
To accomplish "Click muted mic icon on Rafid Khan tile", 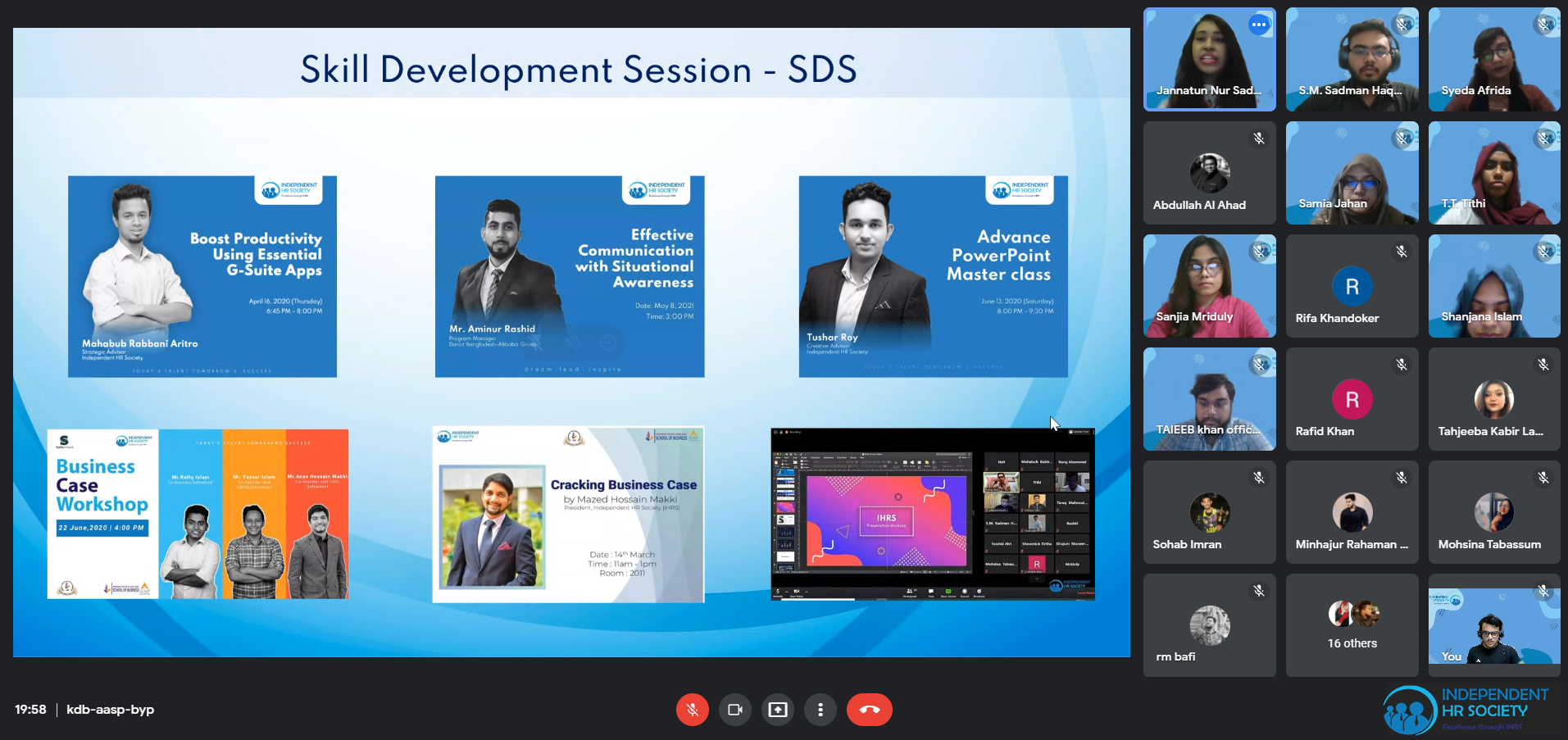I will tap(1402, 365).
